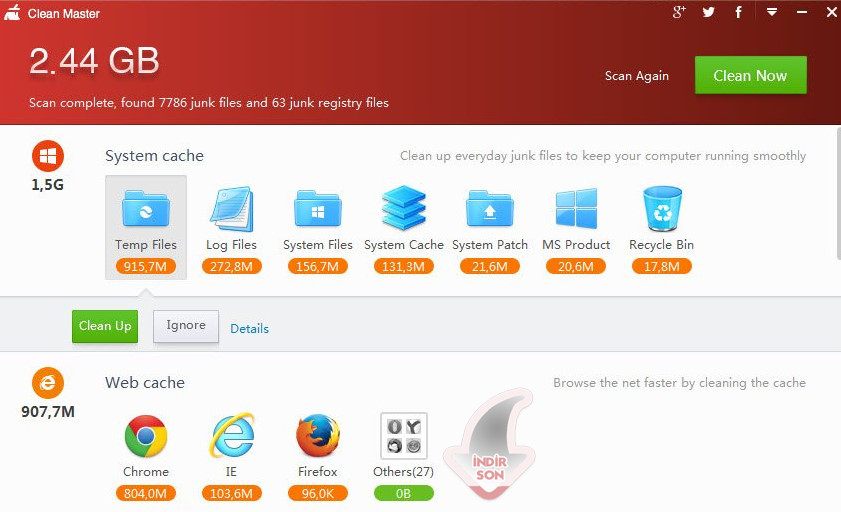The image size is (841, 512).
Task: Open the Google Plus share icon
Action: [x=679, y=12]
